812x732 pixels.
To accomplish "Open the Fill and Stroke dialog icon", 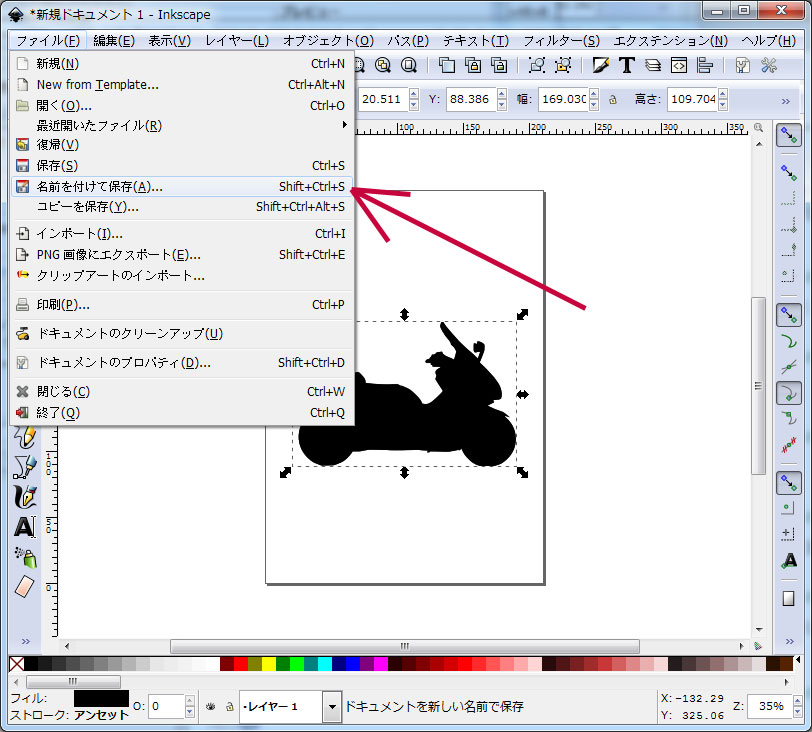I will click(x=601, y=66).
